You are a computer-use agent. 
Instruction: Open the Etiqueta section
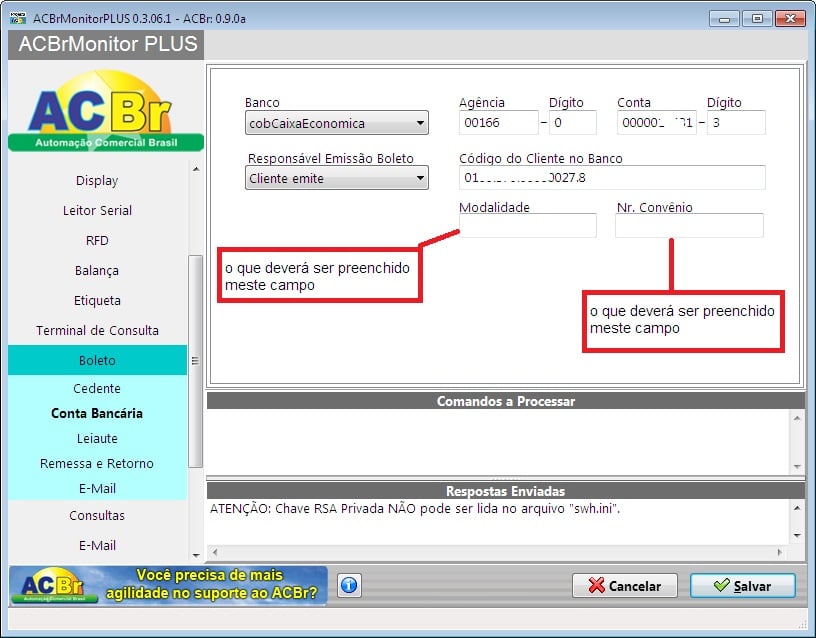(x=97, y=300)
